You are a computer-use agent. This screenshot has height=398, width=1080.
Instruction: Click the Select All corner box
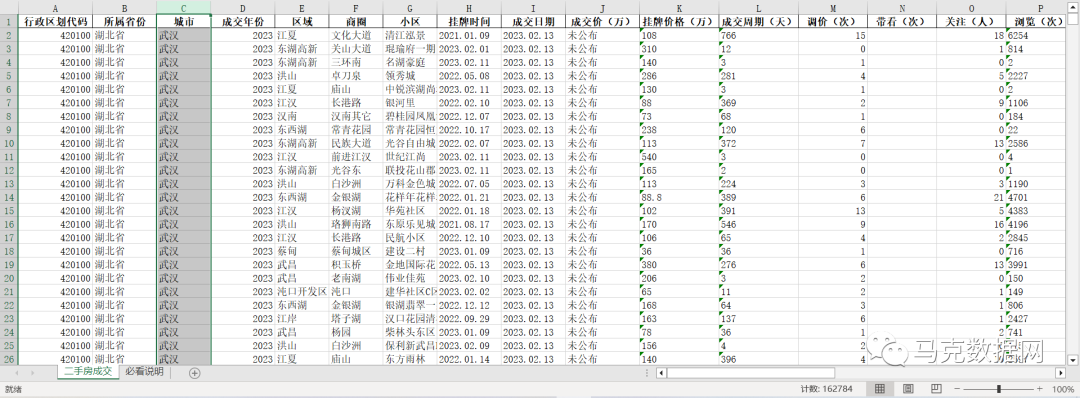8,8
